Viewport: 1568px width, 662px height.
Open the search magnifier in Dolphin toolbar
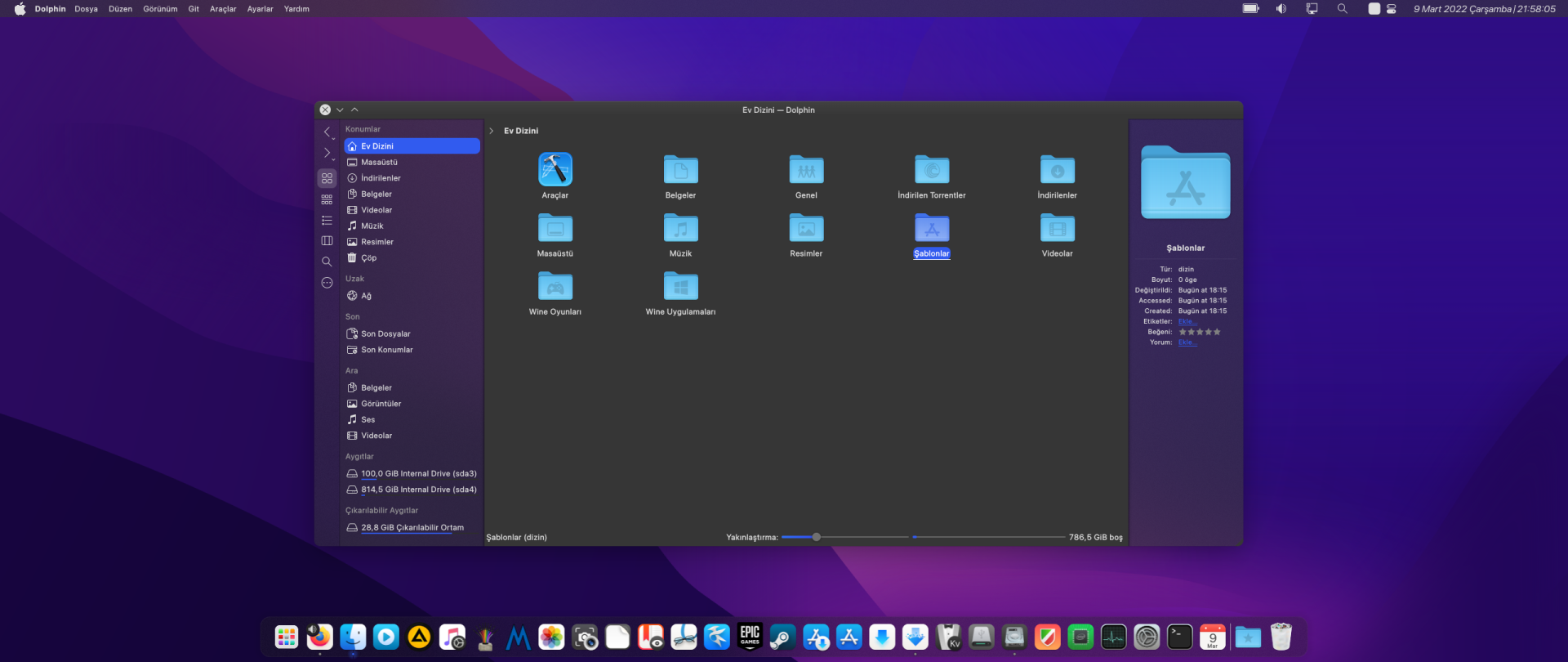coord(327,262)
